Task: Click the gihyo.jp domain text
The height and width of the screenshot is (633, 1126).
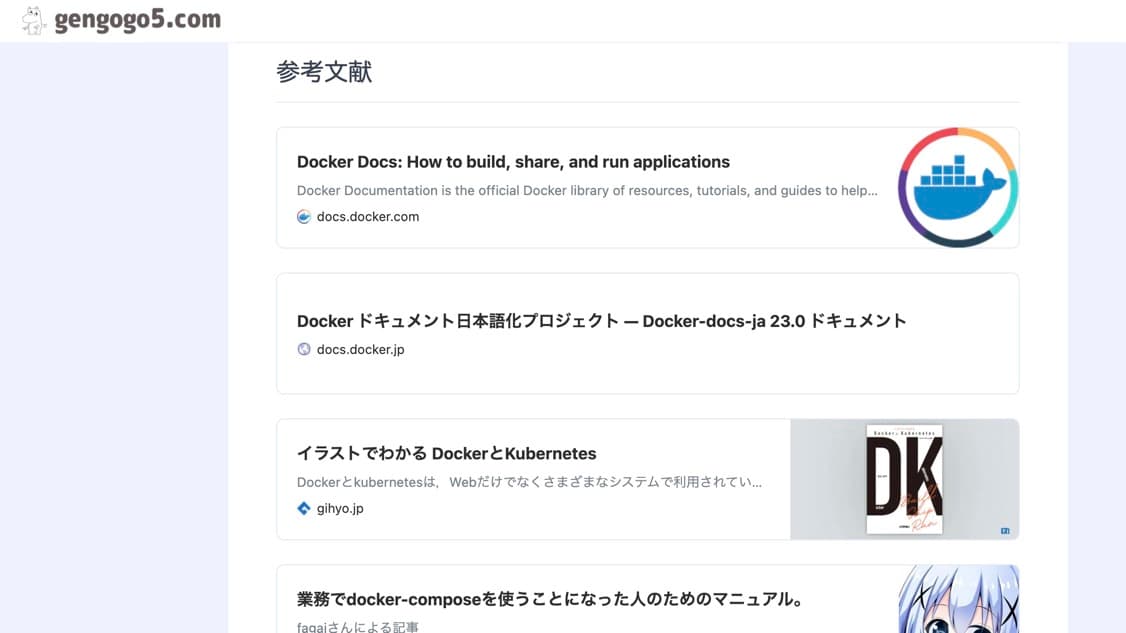Action: (x=340, y=509)
